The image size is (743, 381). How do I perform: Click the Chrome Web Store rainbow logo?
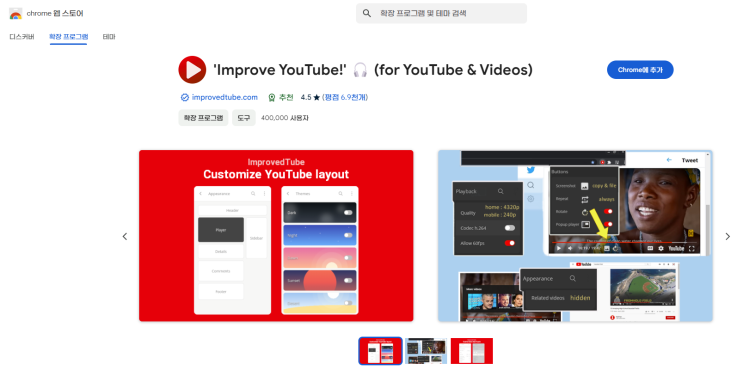[x=16, y=14]
